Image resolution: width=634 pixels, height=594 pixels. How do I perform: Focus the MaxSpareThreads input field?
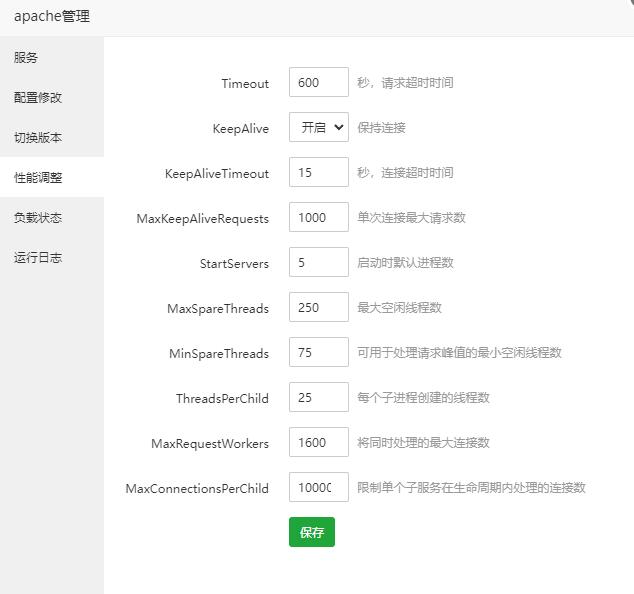click(x=319, y=307)
